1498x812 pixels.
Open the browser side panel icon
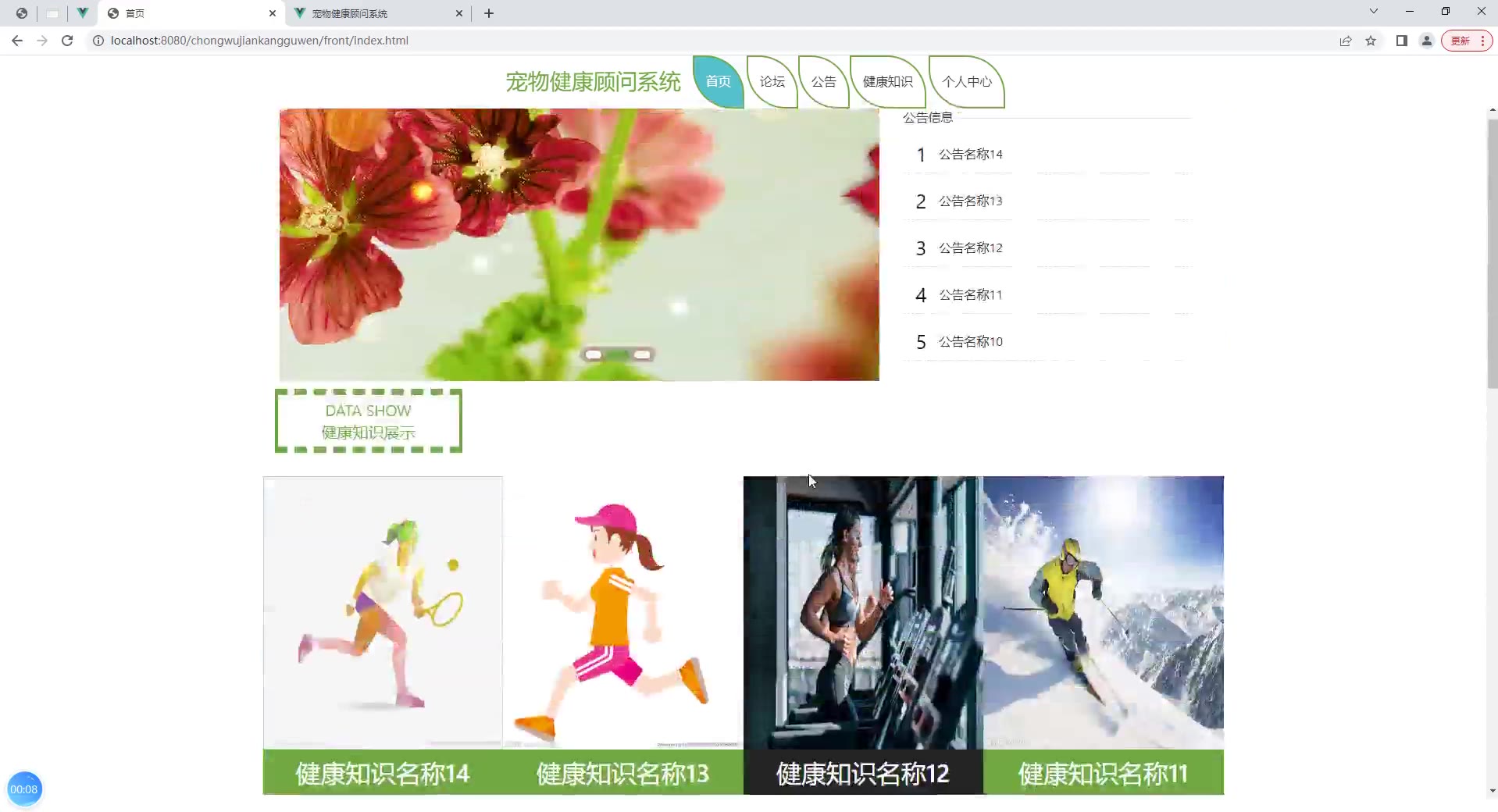pos(1402,41)
